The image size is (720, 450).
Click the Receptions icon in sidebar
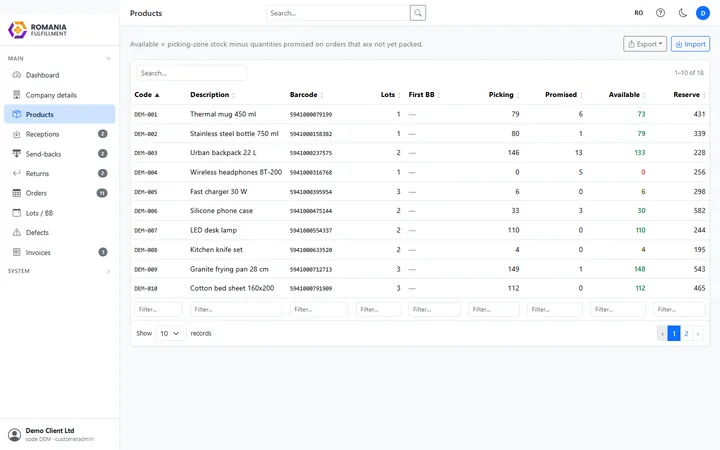coord(17,134)
